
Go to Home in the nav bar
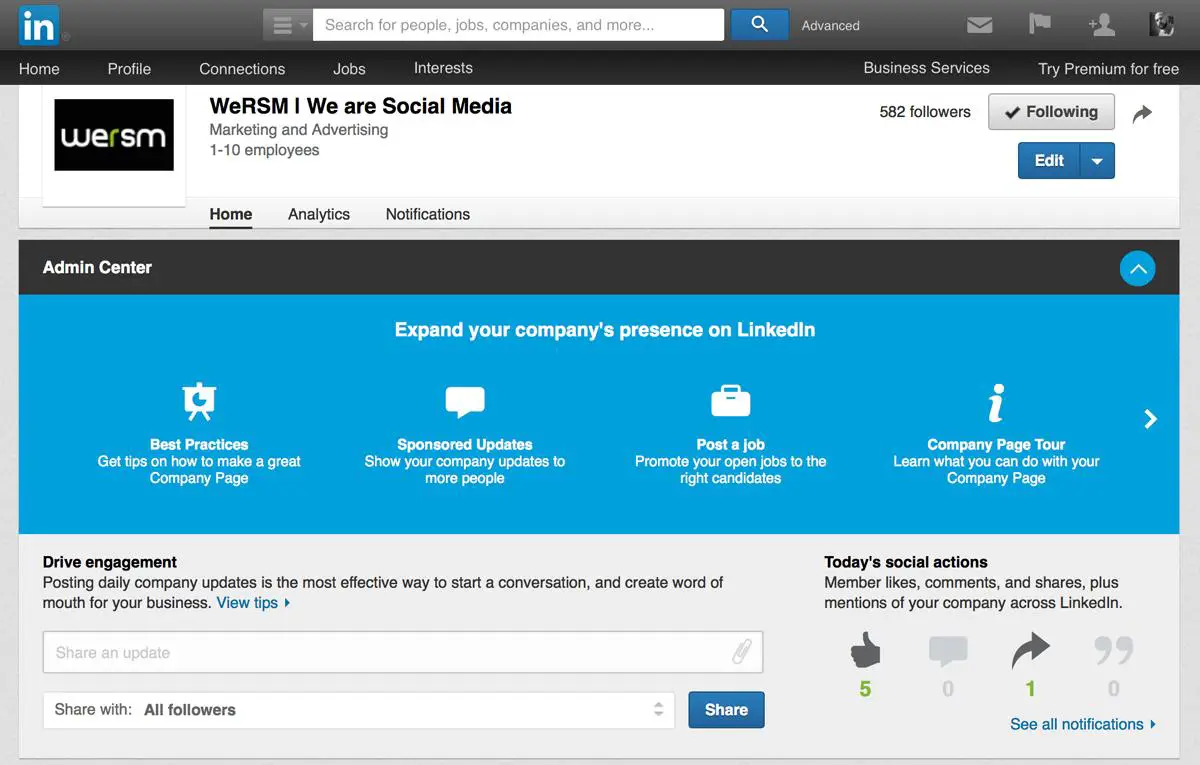39,69
